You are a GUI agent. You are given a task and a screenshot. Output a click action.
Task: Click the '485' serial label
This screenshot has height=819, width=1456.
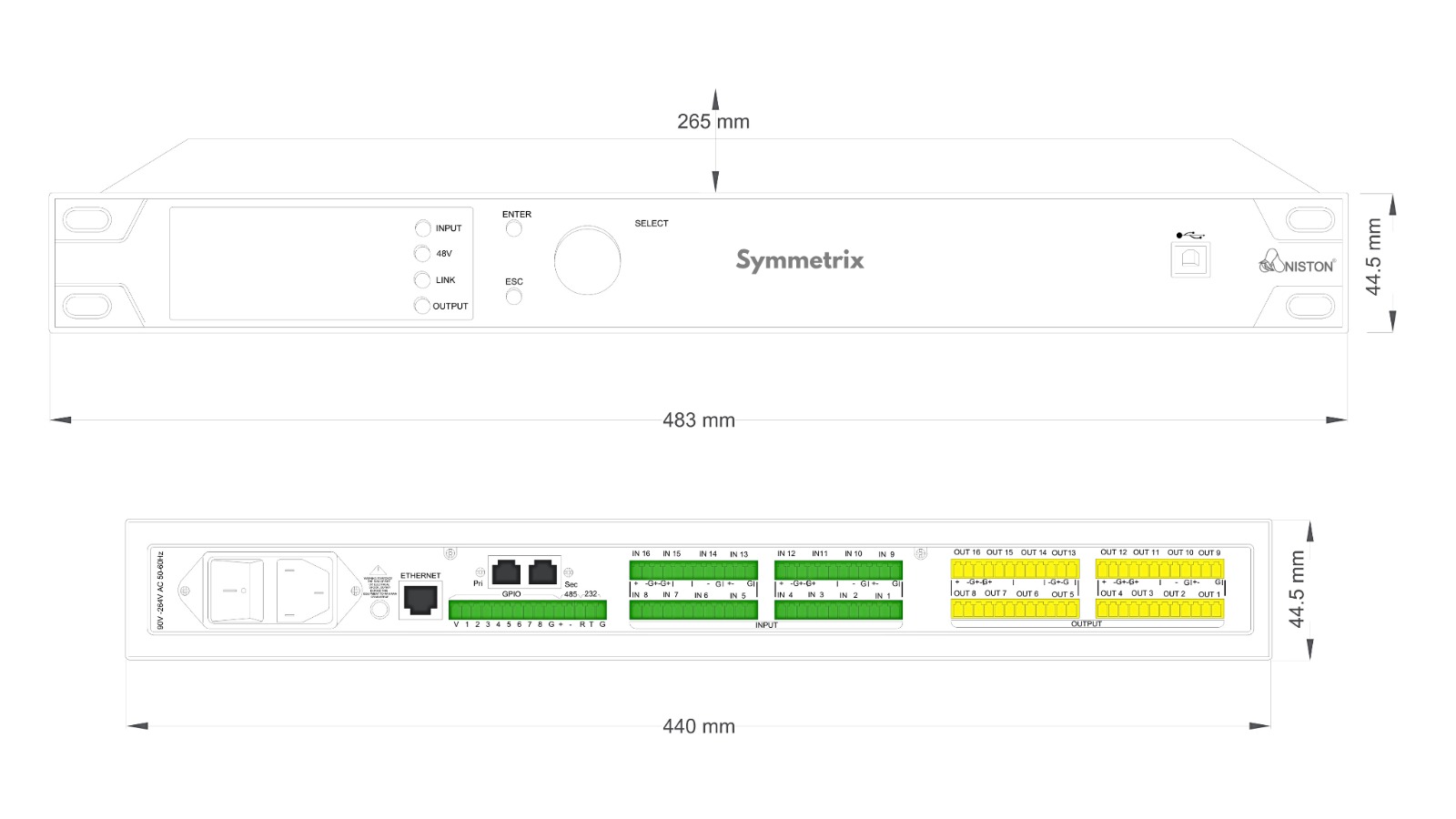(x=571, y=594)
